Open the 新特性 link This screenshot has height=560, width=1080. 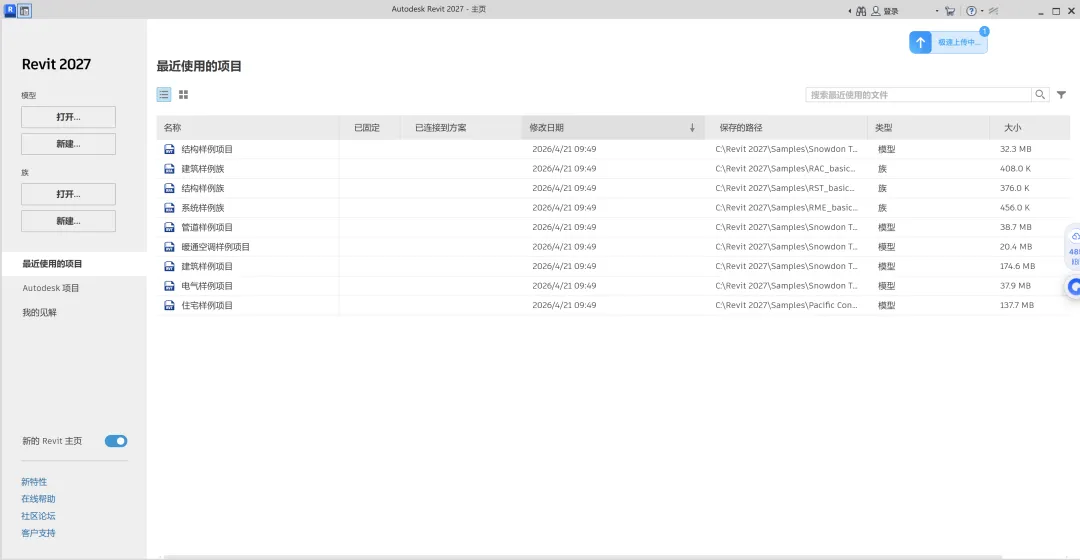click(34, 482)
